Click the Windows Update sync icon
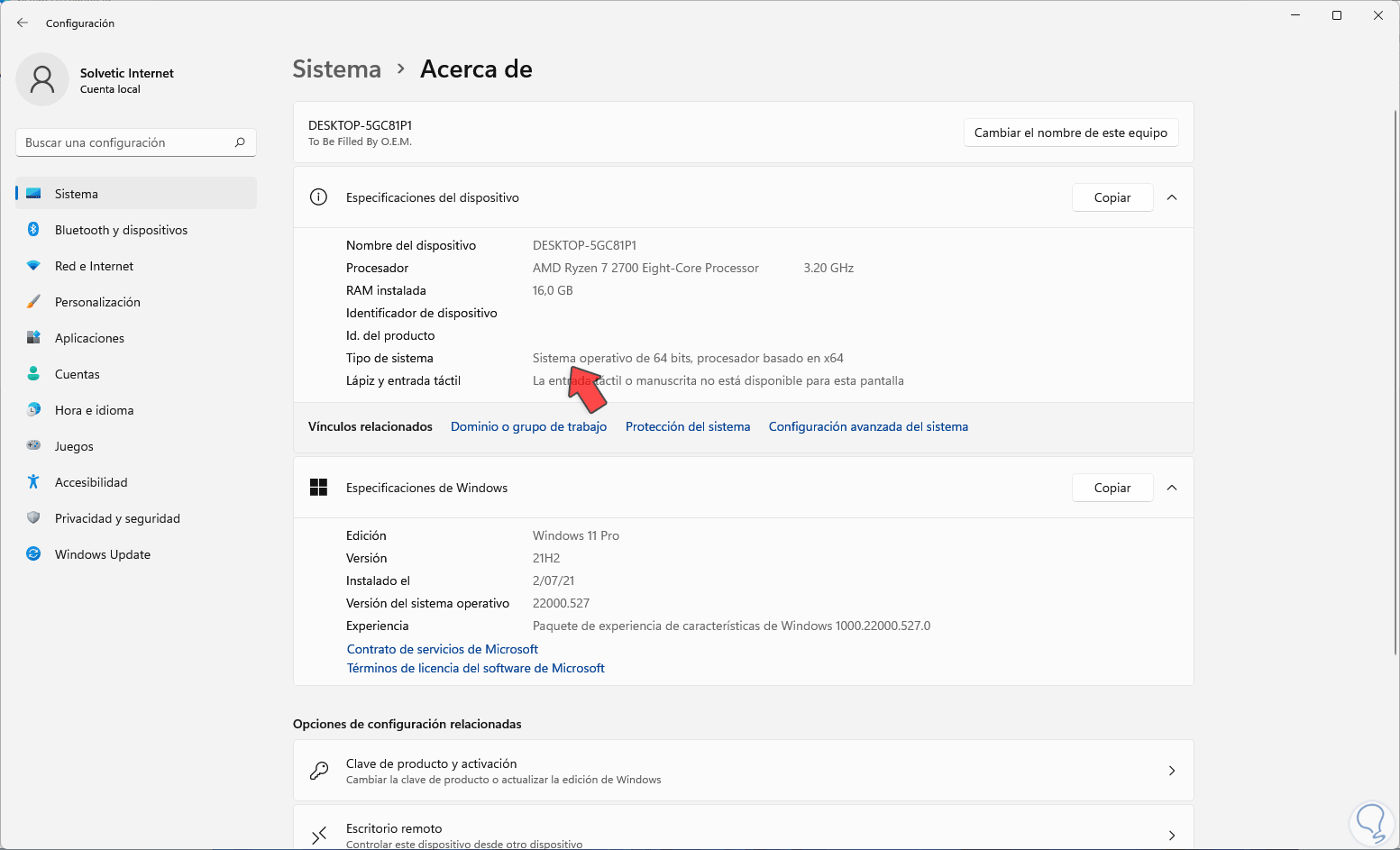Image resolution: width=1400 pixels, height=850 pixels. coord(33,554)
